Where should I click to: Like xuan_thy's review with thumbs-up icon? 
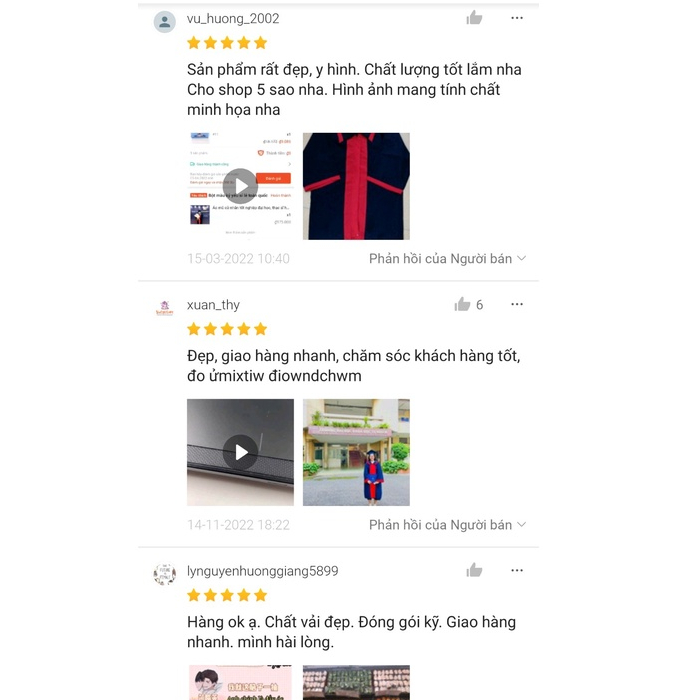click(462, 304)
